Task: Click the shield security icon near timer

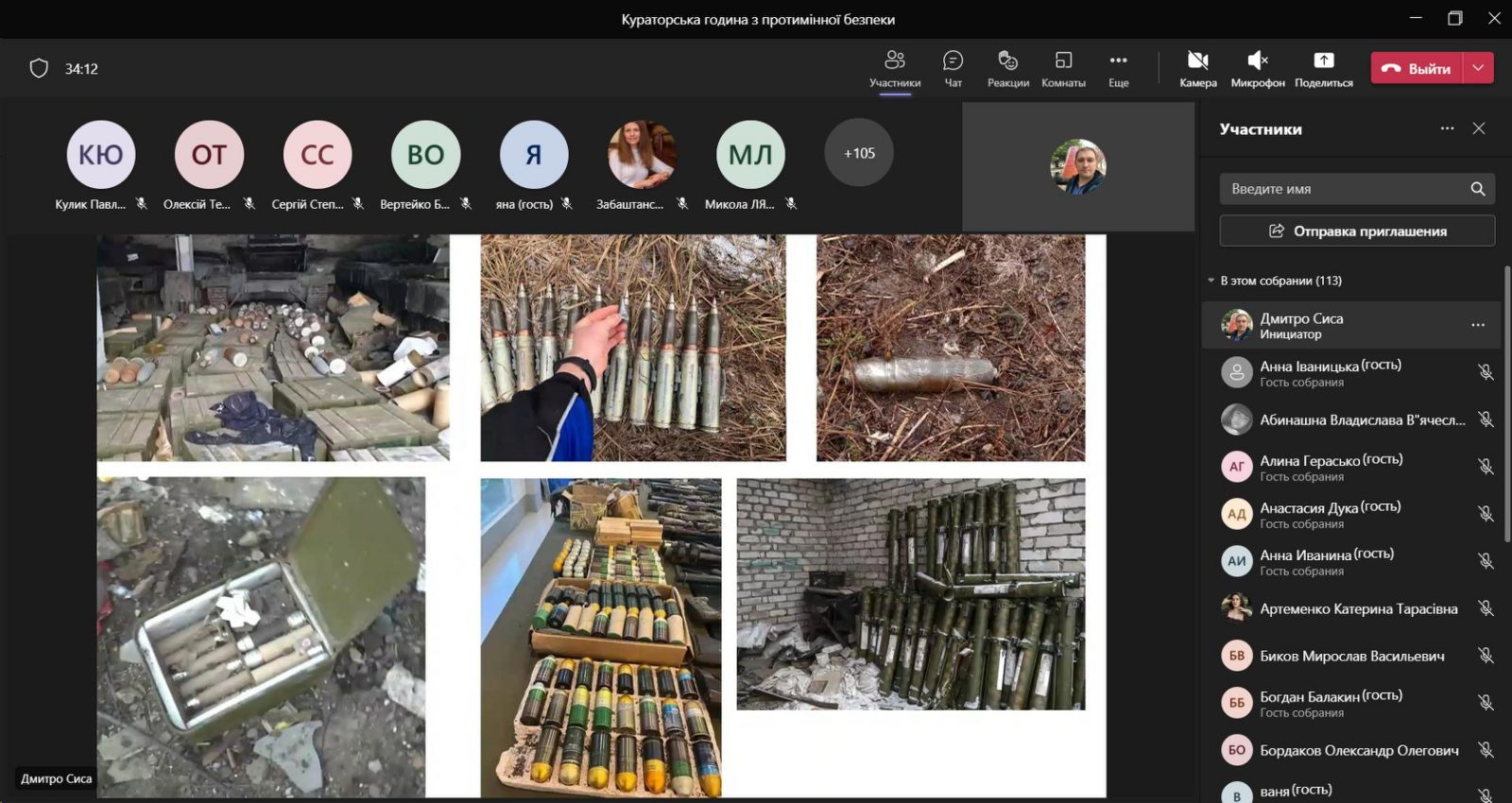Action: point(39,68)
